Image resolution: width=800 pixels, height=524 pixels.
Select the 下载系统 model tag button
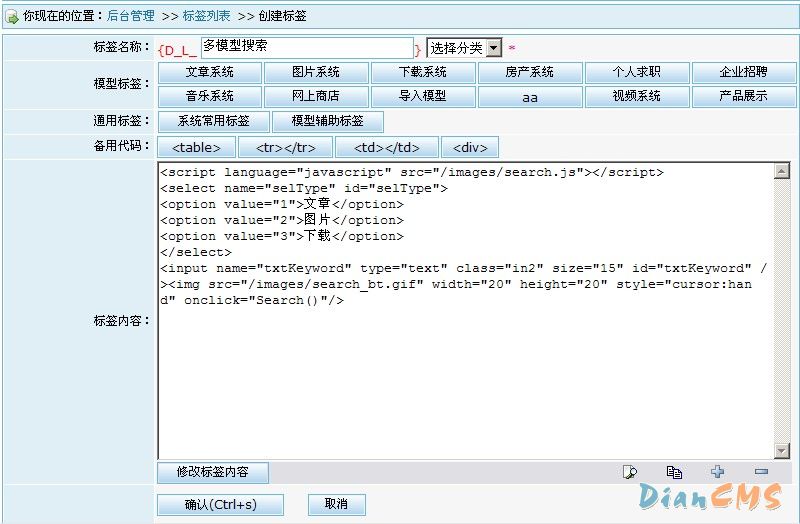[423, 72]
